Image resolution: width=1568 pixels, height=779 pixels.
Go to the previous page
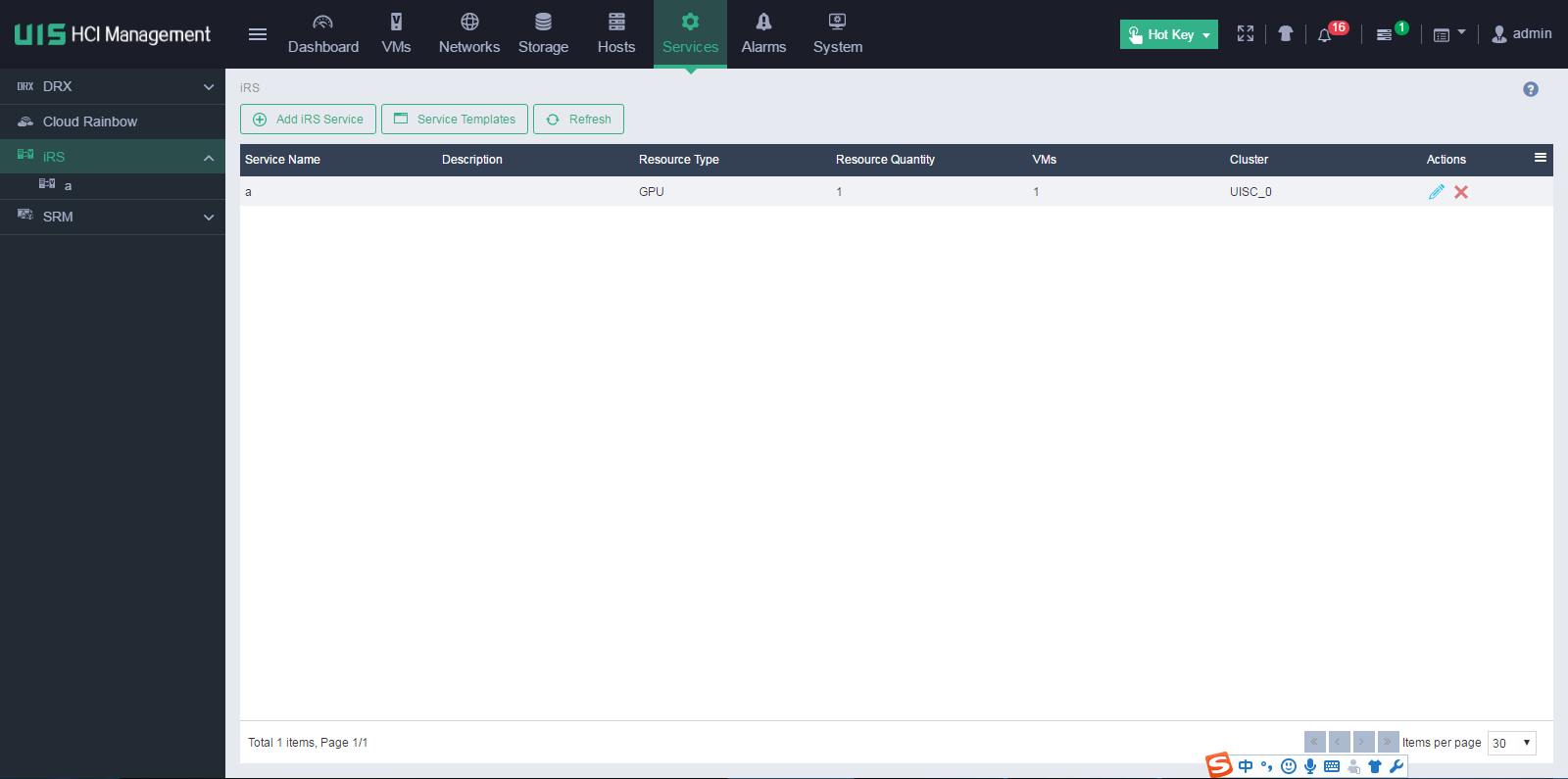pyautogui.click(x=1340, y=742)
